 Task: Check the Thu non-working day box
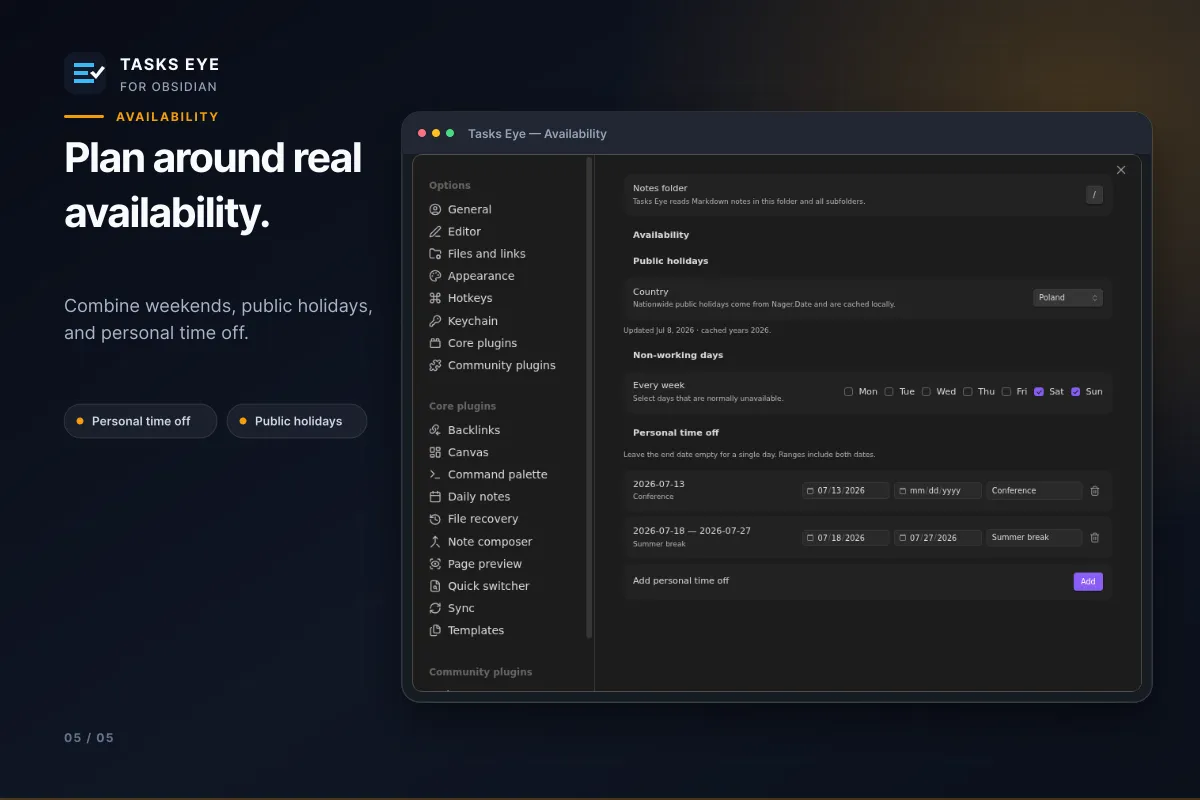pyautogui.click(x=968, y=392)
